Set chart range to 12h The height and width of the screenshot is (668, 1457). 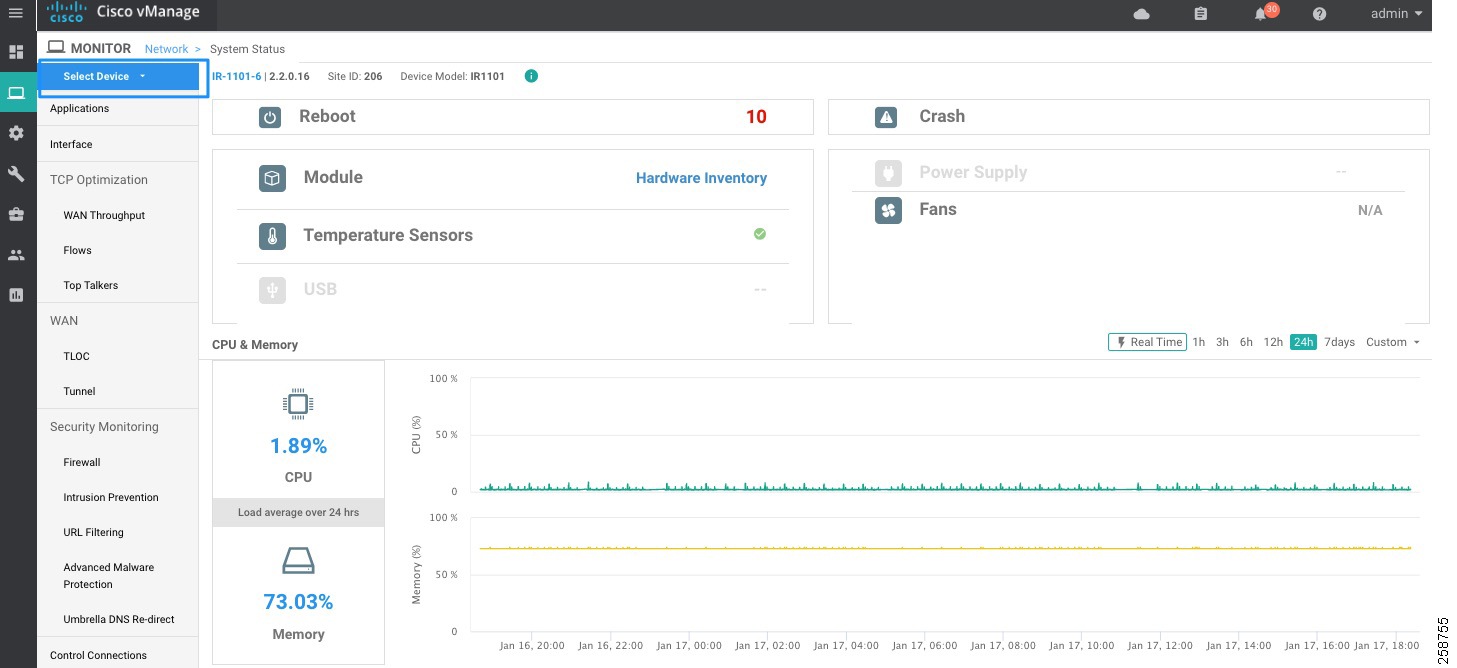point(1273,342)
